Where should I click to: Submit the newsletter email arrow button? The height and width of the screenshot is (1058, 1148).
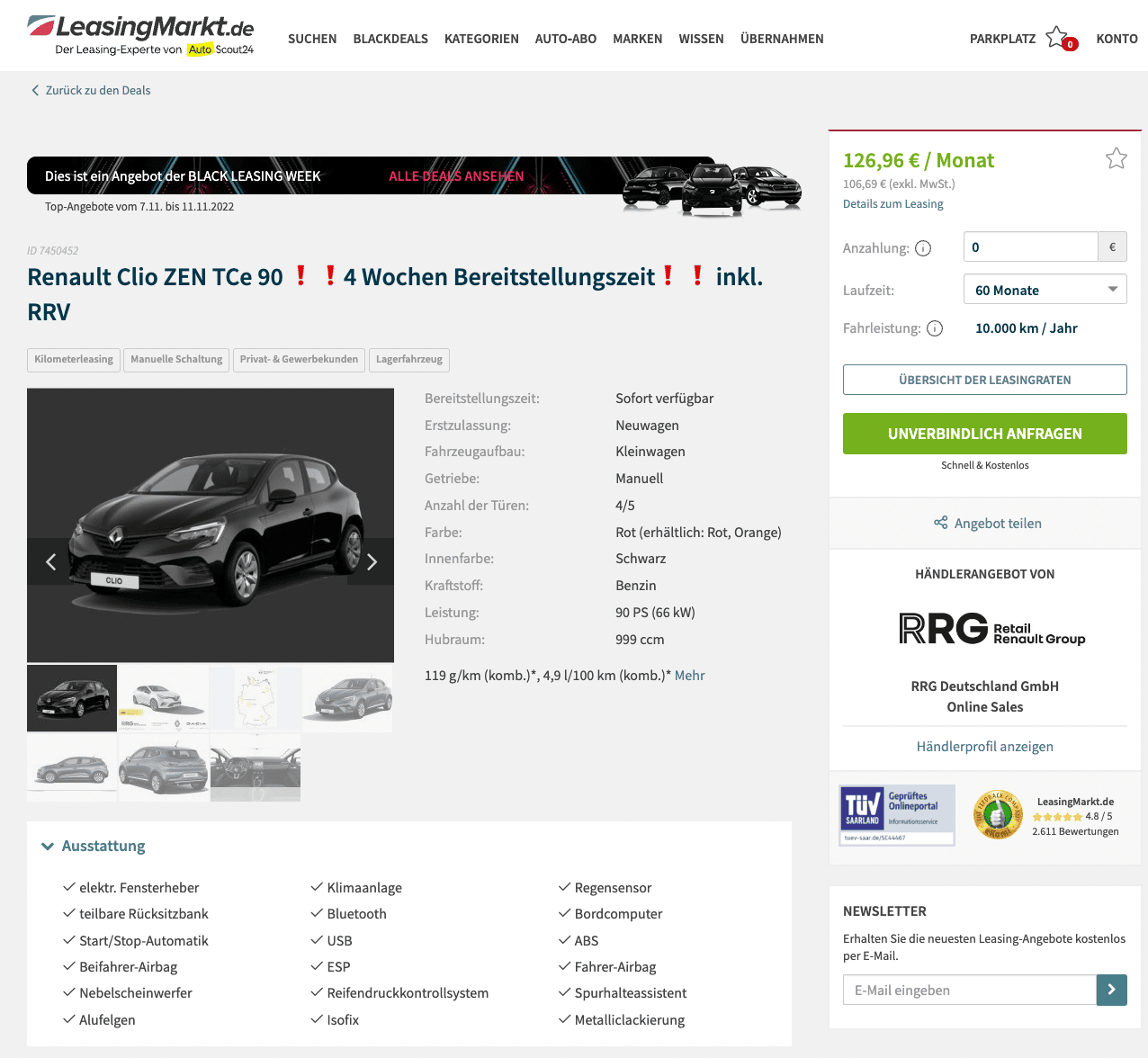point(1112,990)
